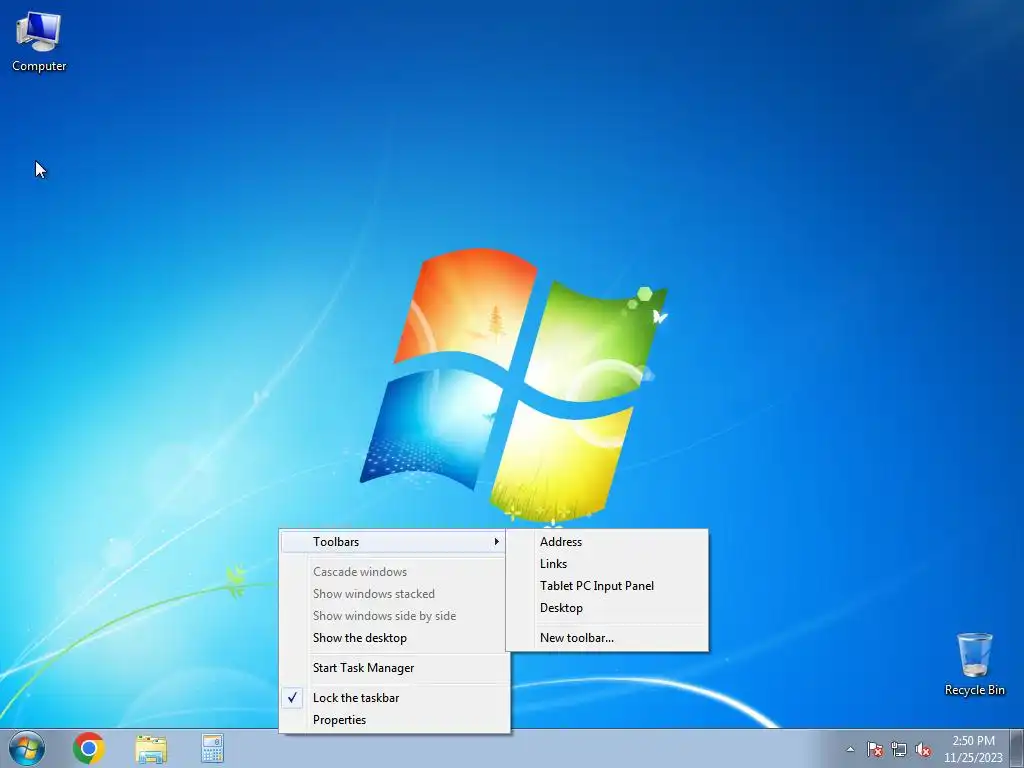Enable the Links toolbar

(607, 564)
